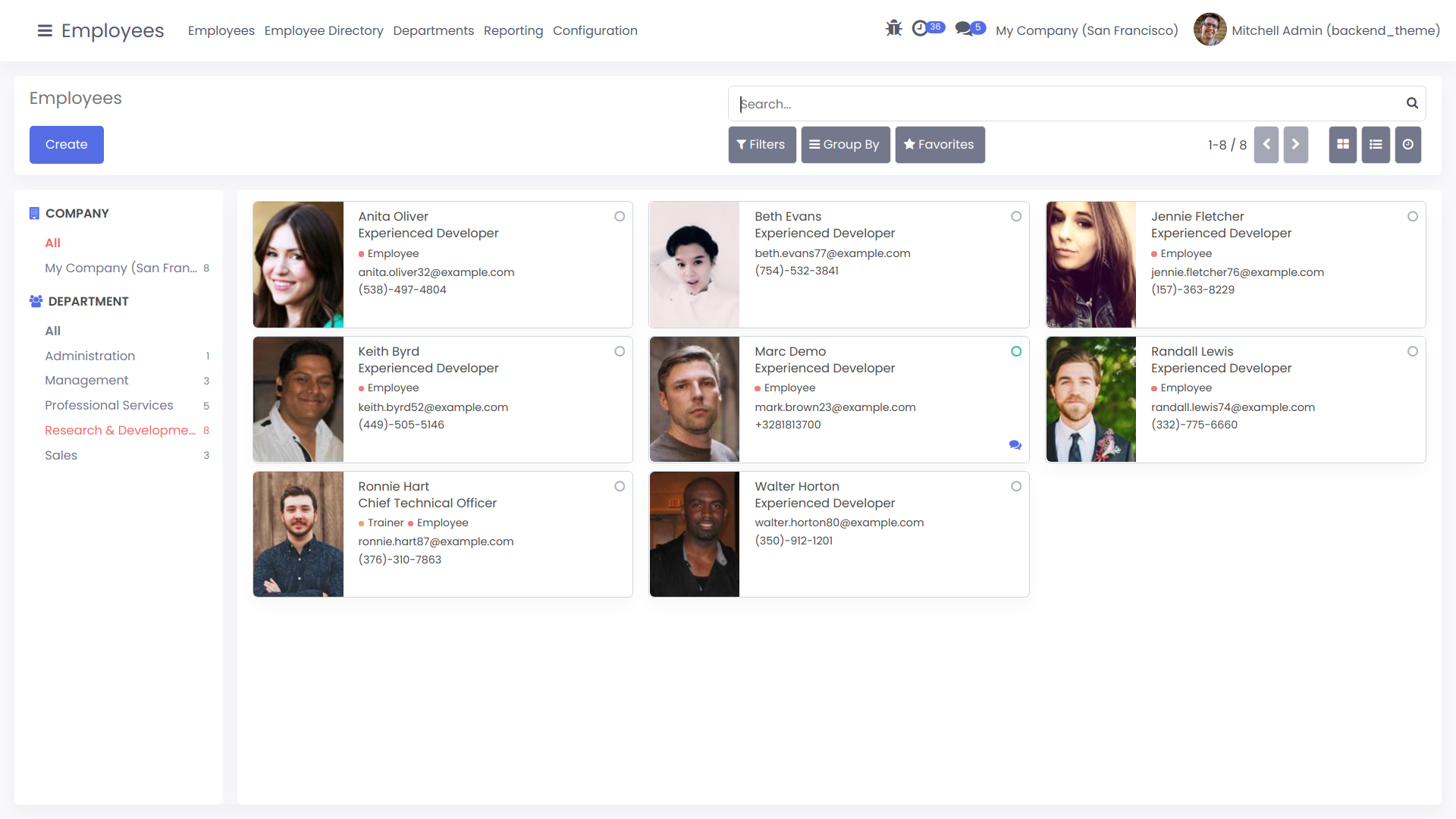Switch to activity view clock icon

(1407, 144)
